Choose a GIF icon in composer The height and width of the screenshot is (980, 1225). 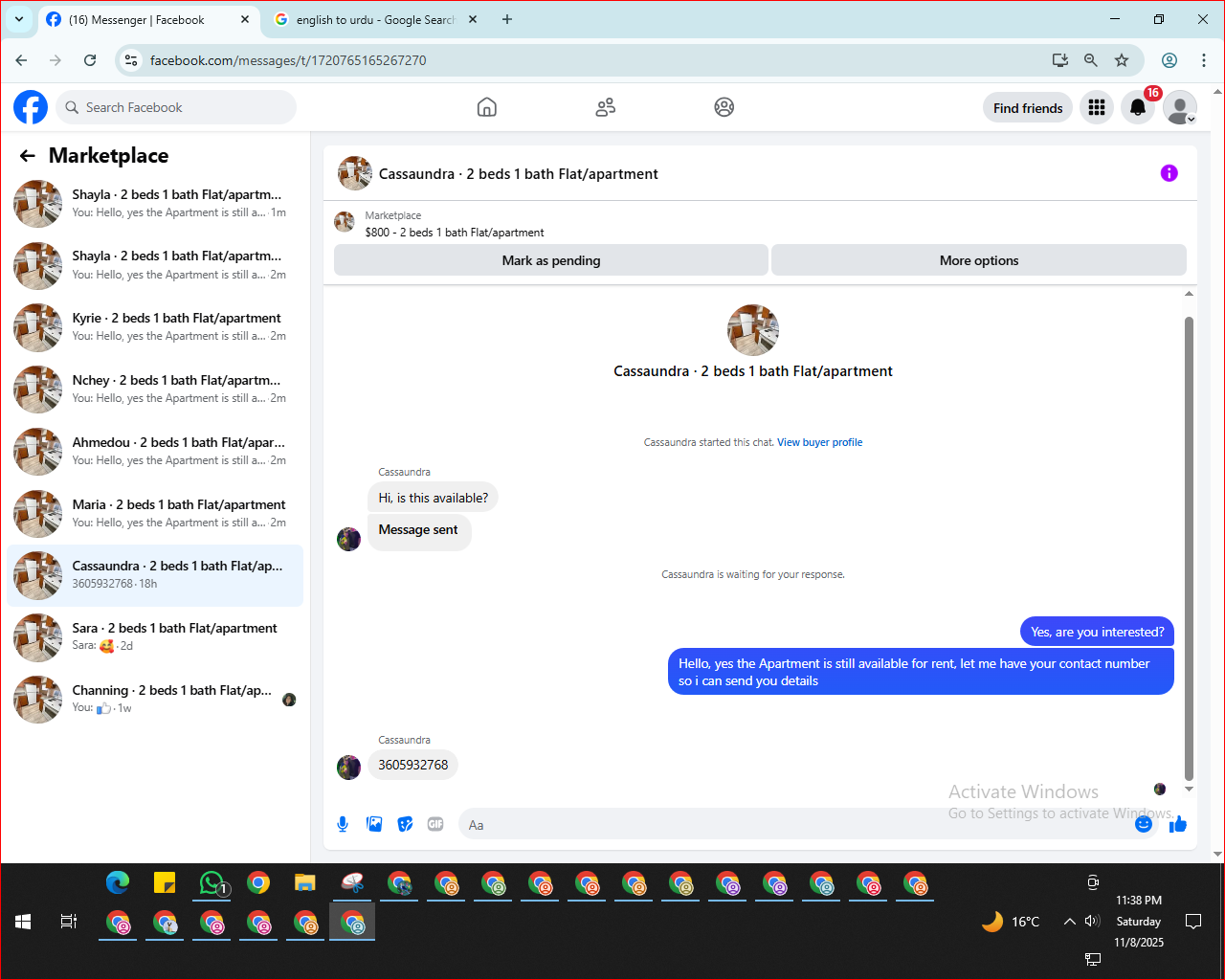point(435,824)
